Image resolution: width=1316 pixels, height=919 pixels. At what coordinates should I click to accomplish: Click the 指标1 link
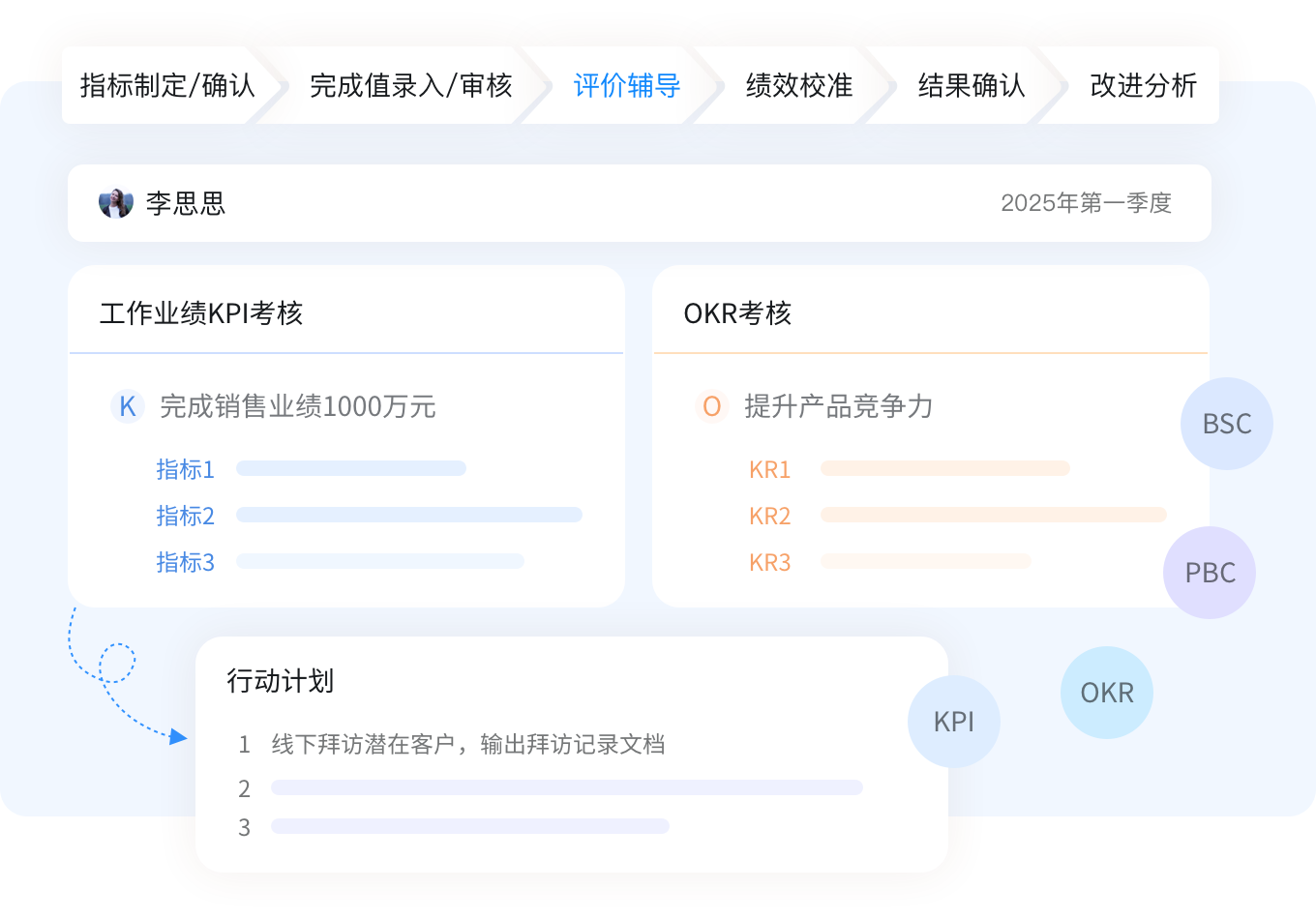click(x=185, y=469)
